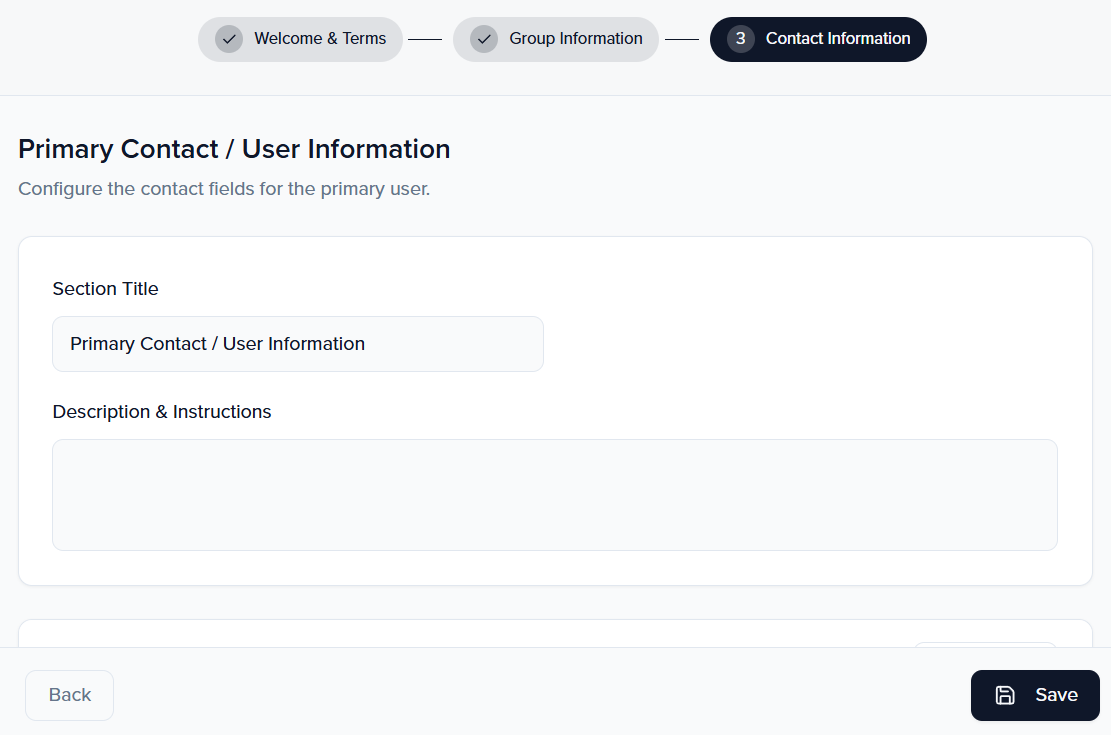Select the Contact Information step label
This screenshot has height=735, width=1111.
[837, 39]
